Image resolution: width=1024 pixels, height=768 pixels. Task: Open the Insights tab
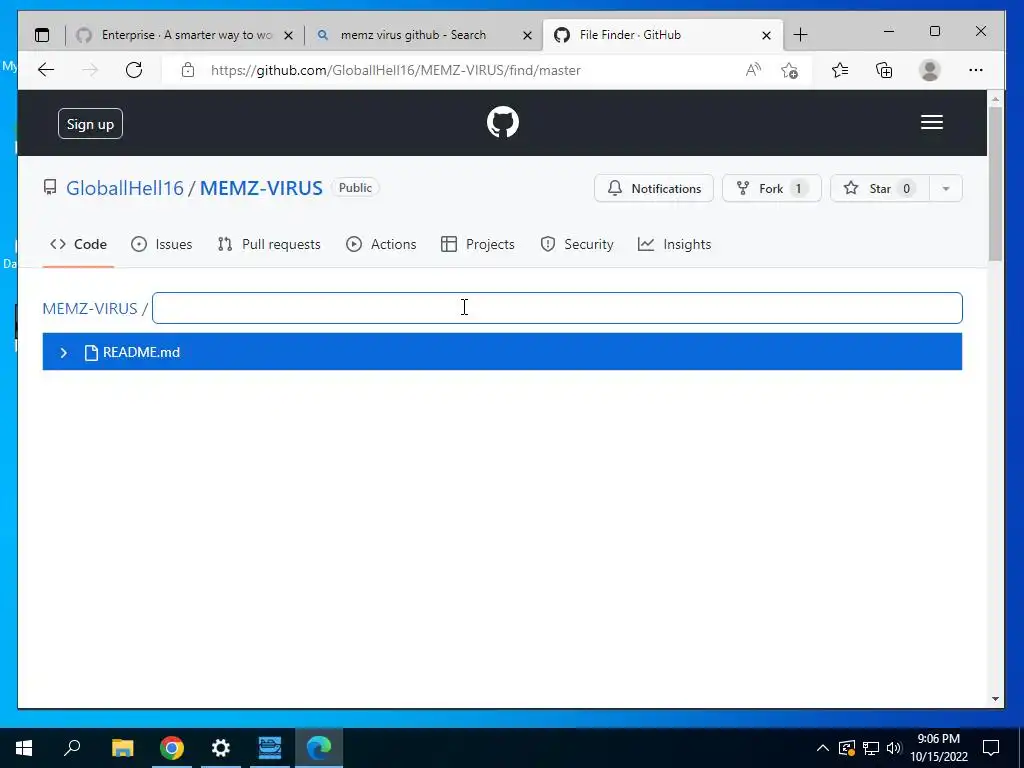coord(674,244)
